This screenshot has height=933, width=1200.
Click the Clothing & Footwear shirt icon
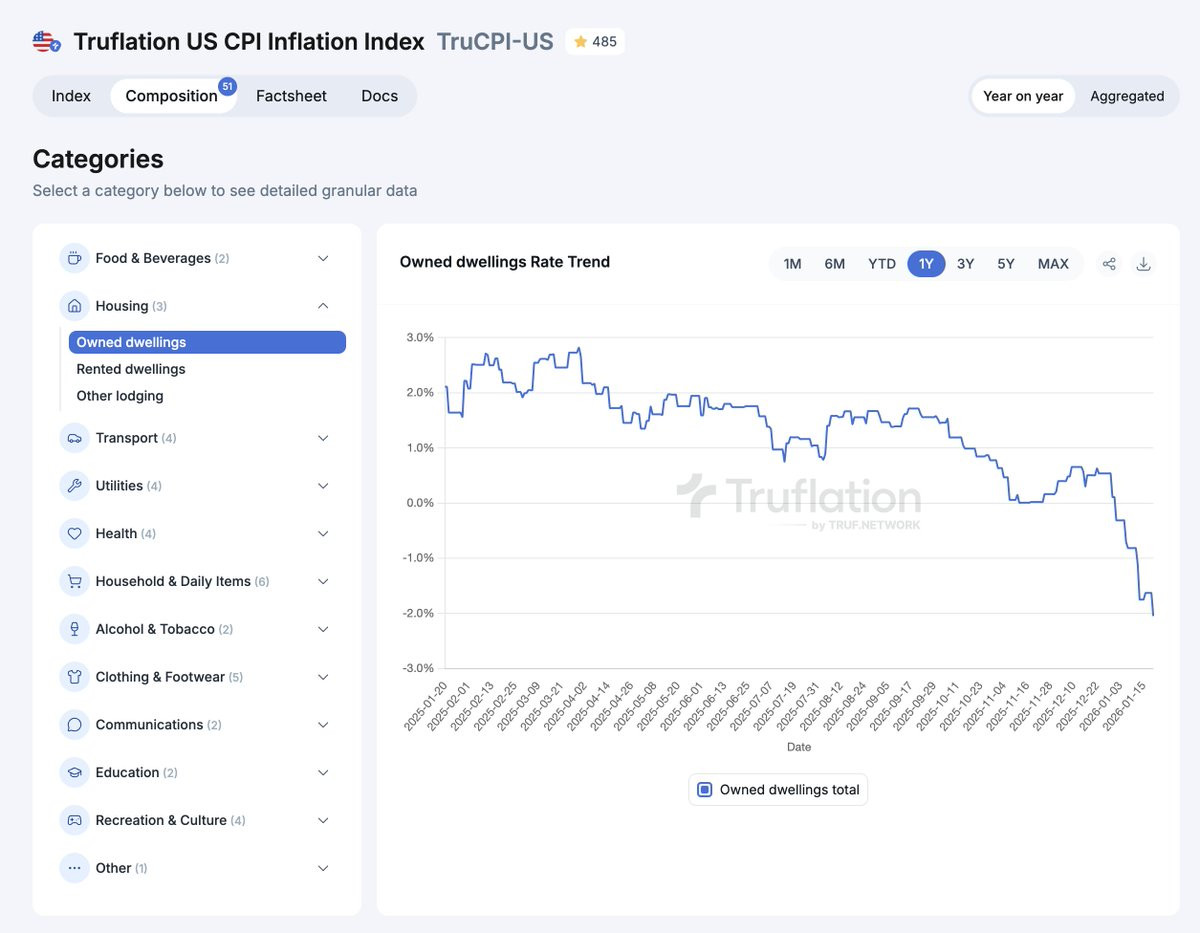[74, 677]
